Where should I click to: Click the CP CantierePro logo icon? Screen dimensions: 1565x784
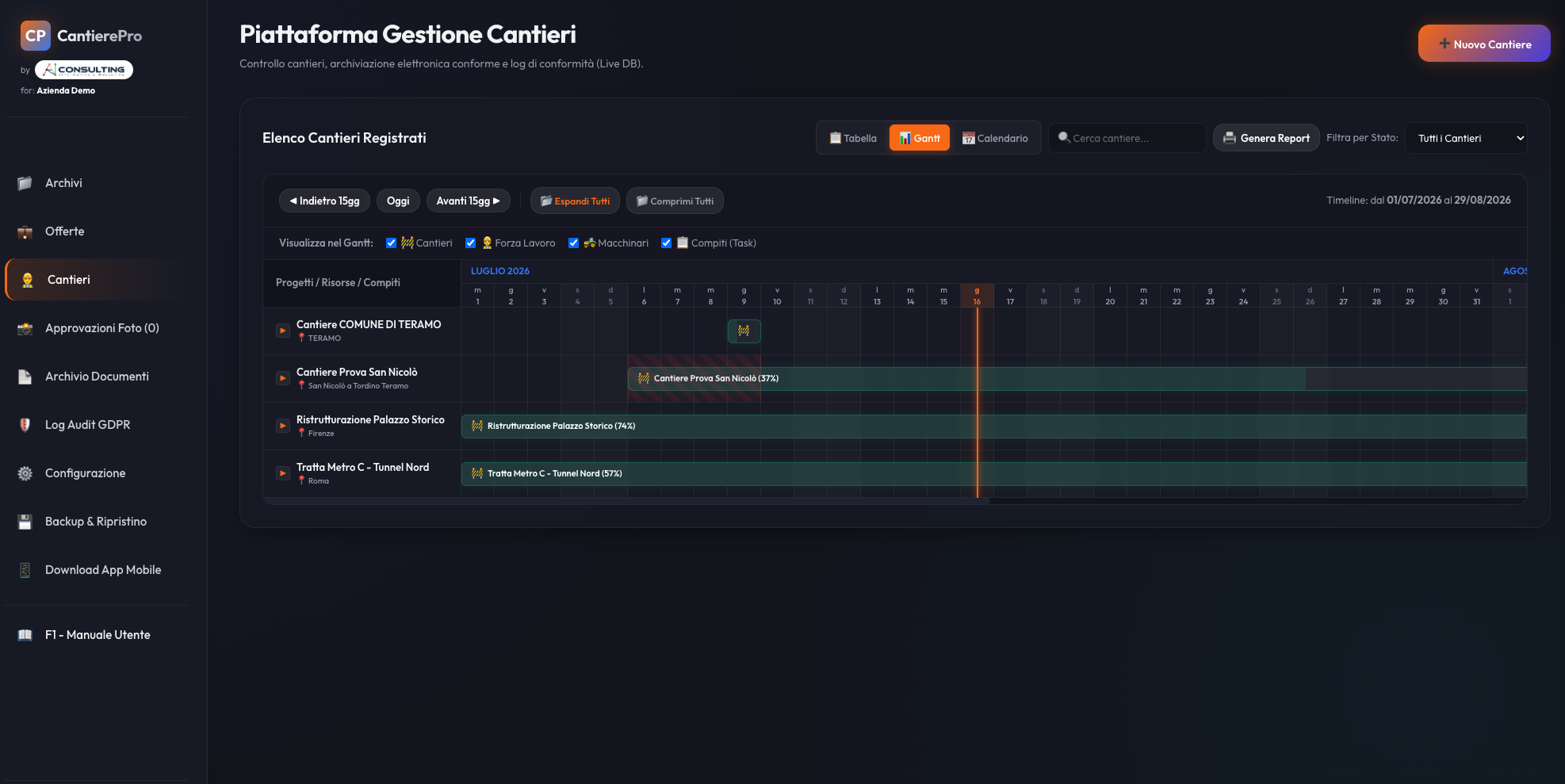click(36, 36)
